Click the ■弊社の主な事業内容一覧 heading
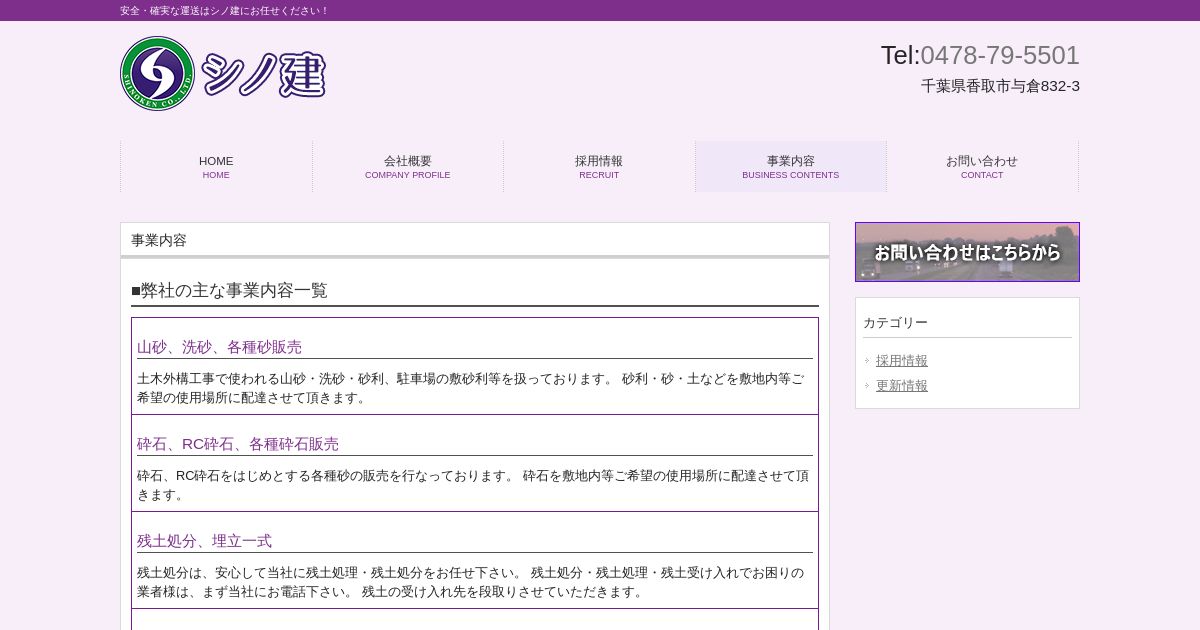 click(x=229, y=291)
